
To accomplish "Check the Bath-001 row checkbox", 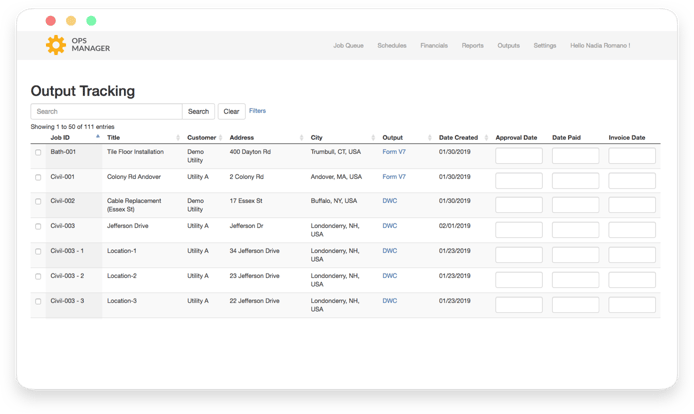I will tap(38, 152).
